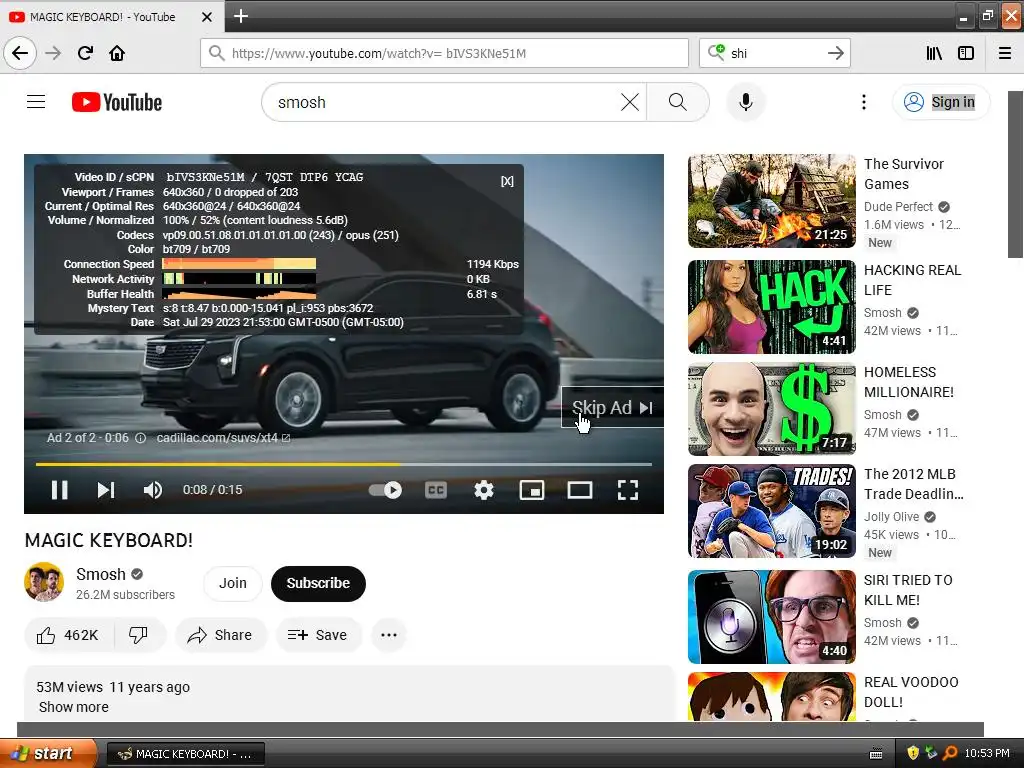
Task: Click the go arrow in browser search box
Action: point(835,53)
